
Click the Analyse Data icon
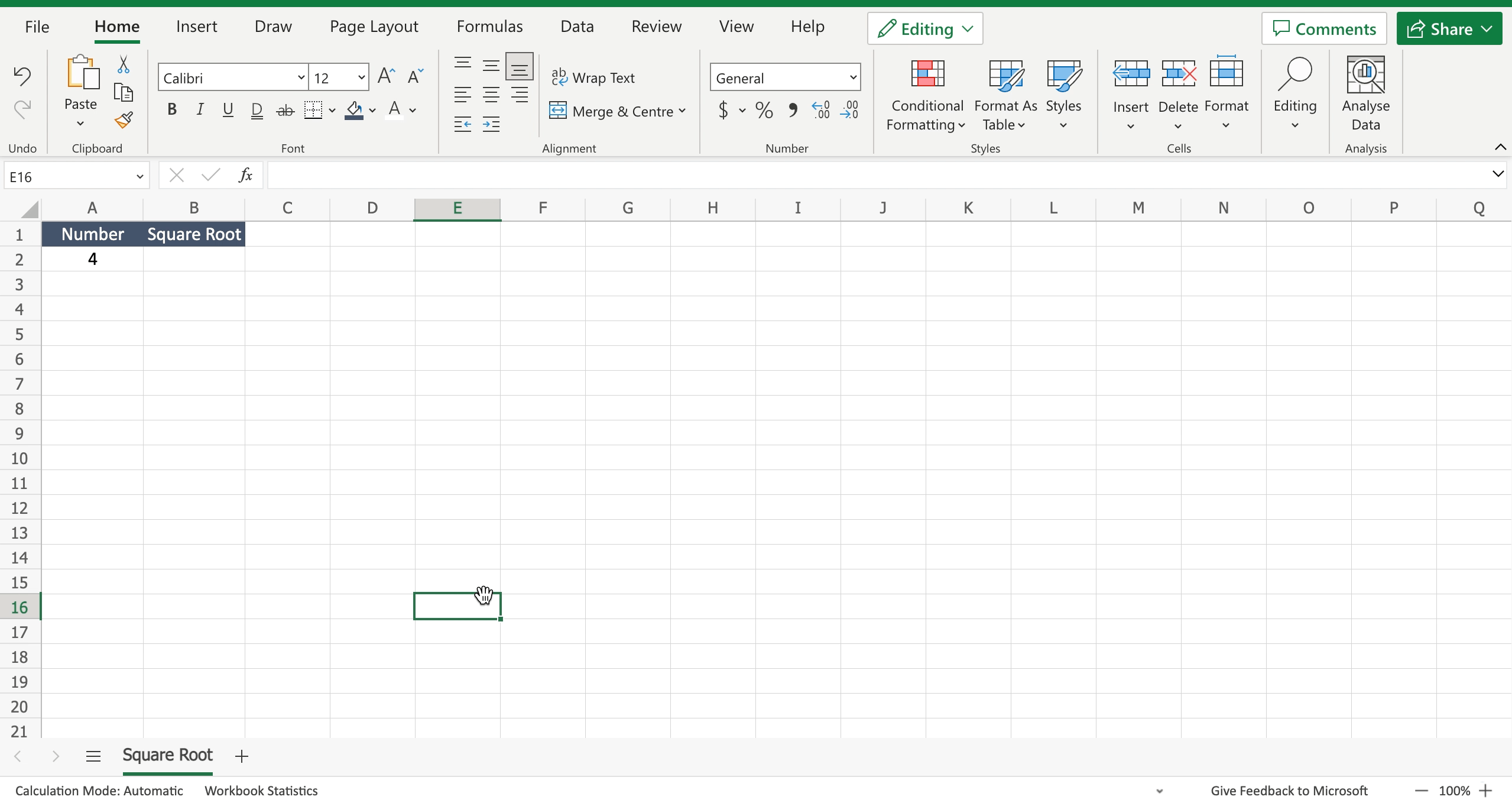click(x=1365, y=74)
